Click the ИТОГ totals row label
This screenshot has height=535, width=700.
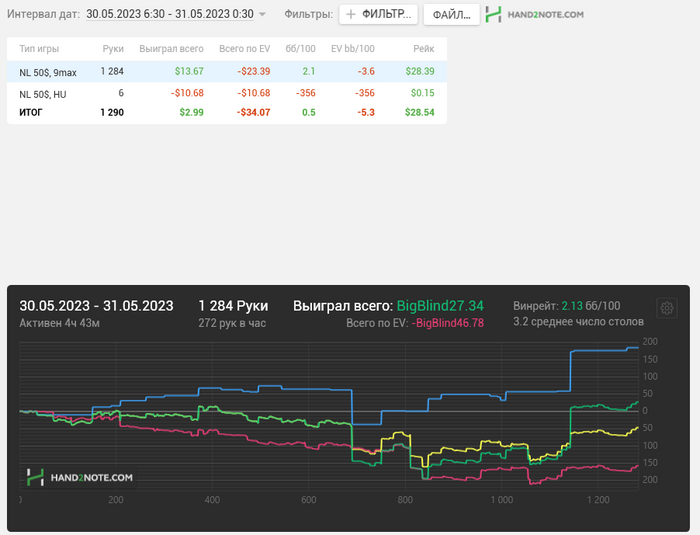tap(31, 113)
